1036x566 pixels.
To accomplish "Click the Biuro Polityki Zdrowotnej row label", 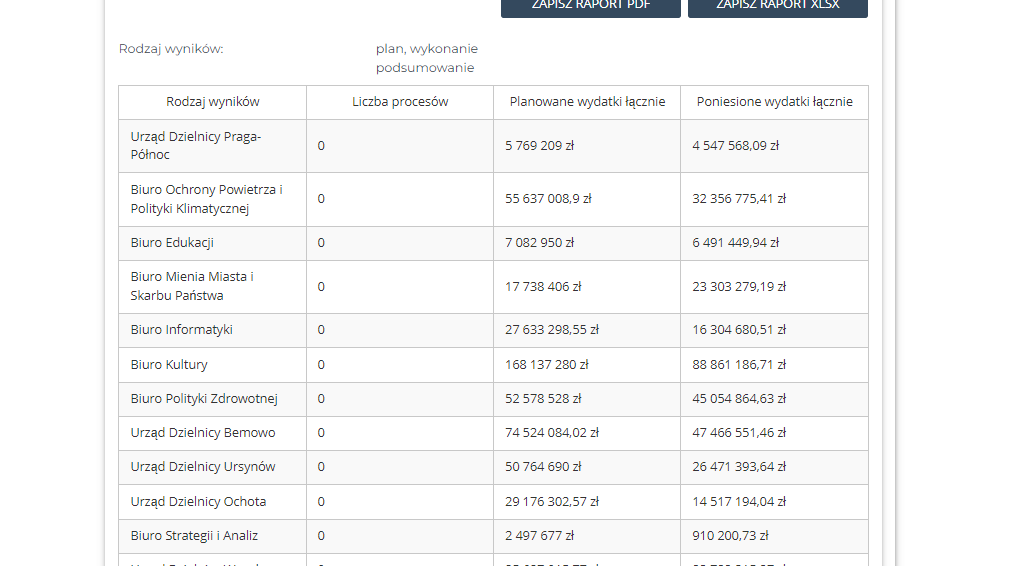I will [204, 399].
